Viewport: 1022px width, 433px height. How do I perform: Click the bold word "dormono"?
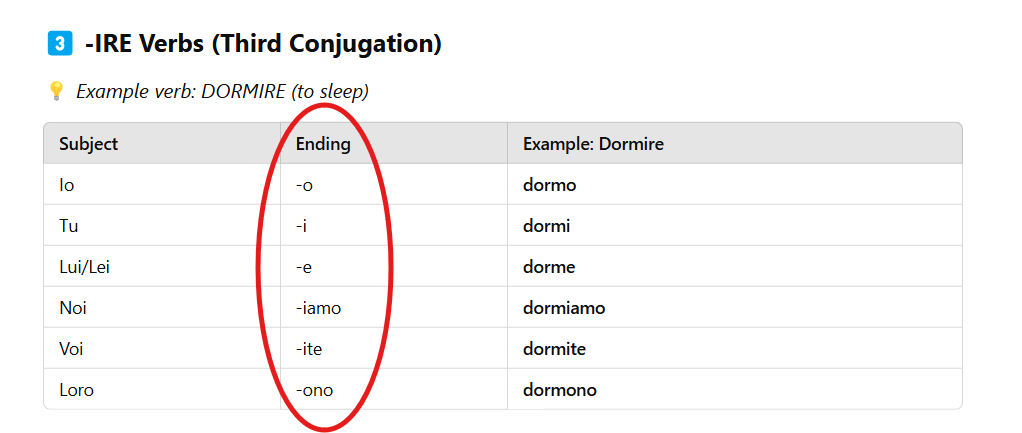pos(559,390)
